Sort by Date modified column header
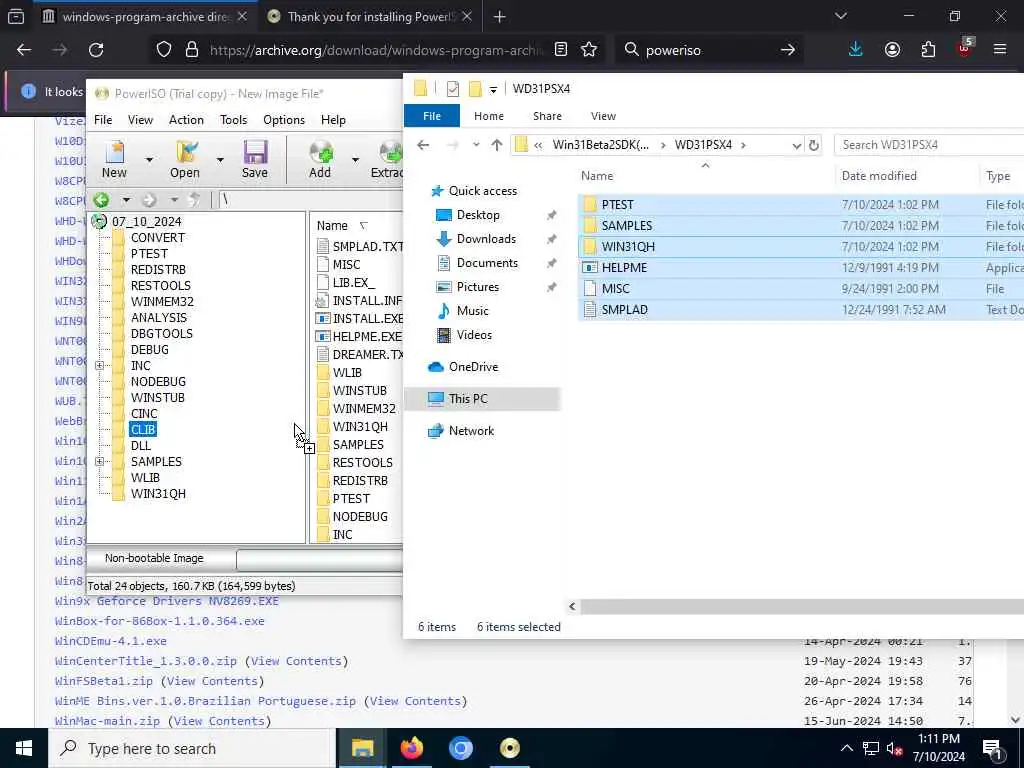This screenshot has width=1024, height=768. (878, 176)
